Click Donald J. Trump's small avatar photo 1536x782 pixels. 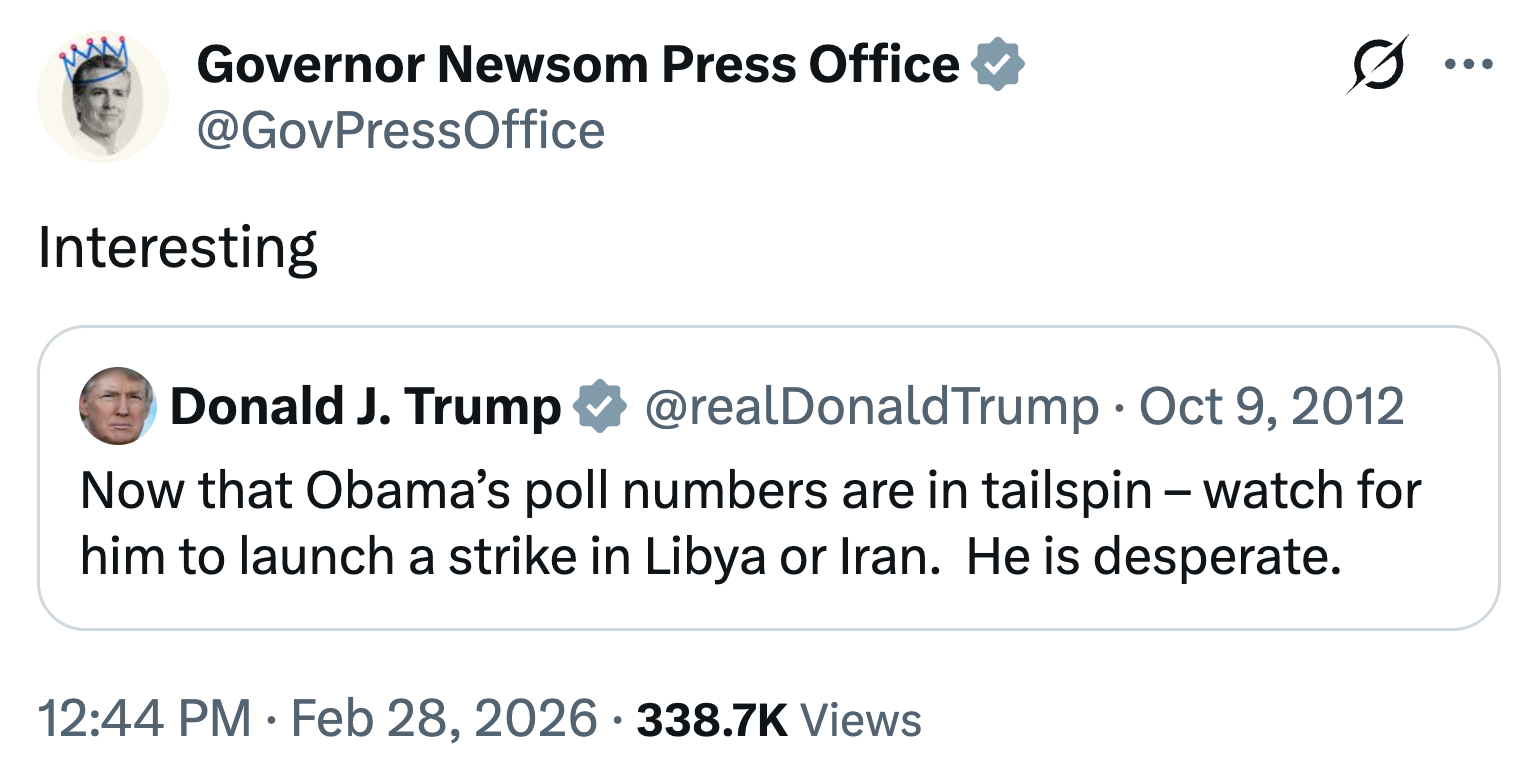click(x=117, y=406)
